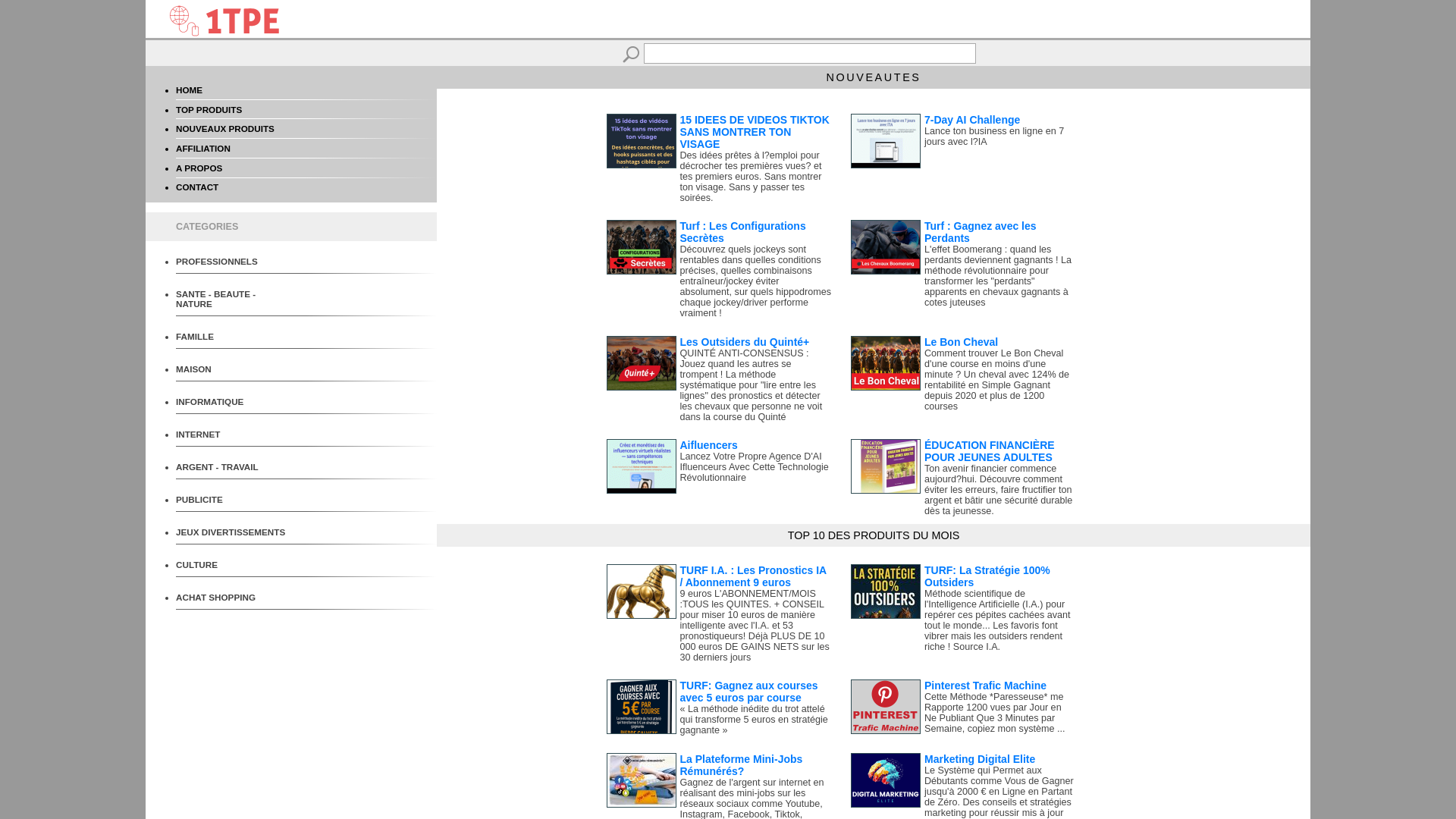Open the Le Bon Cheval thumbnail

pos(885,363)
